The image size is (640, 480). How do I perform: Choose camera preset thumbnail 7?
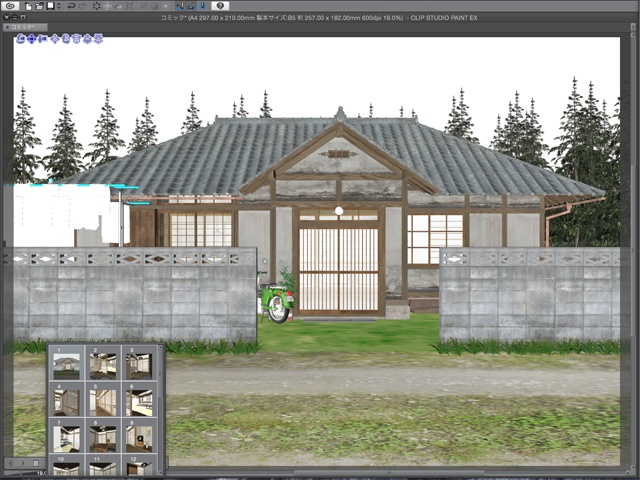[67, 436]
